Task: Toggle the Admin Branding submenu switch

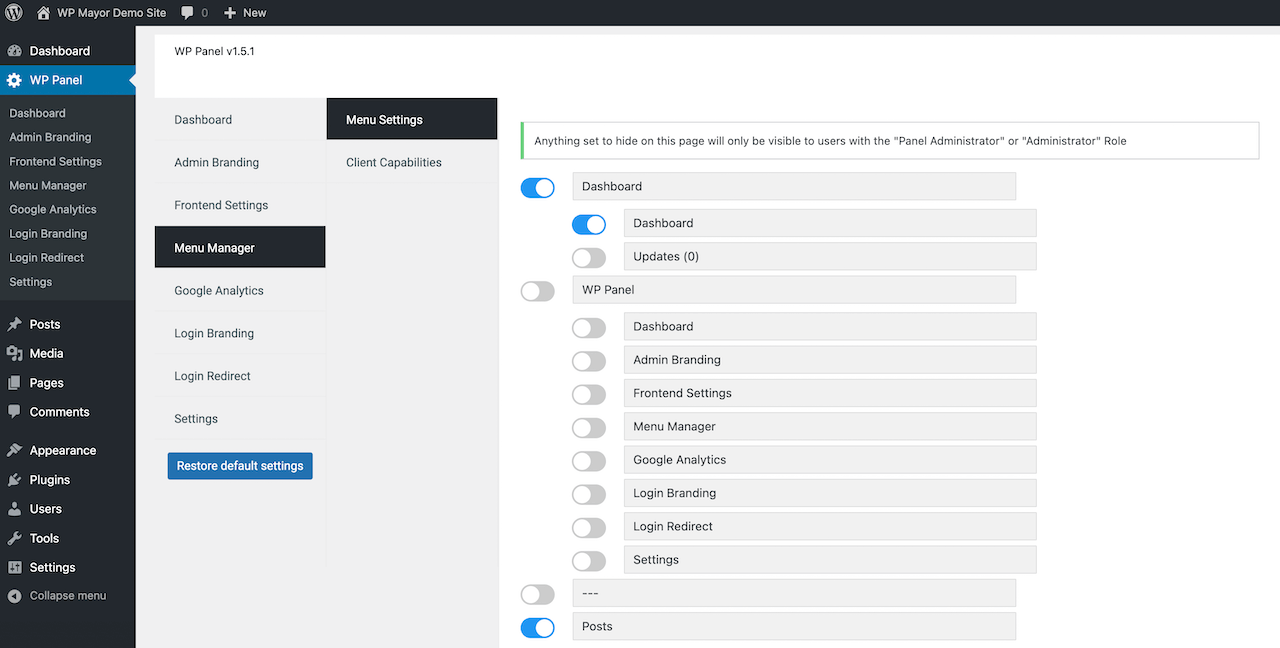Action: 589,361
